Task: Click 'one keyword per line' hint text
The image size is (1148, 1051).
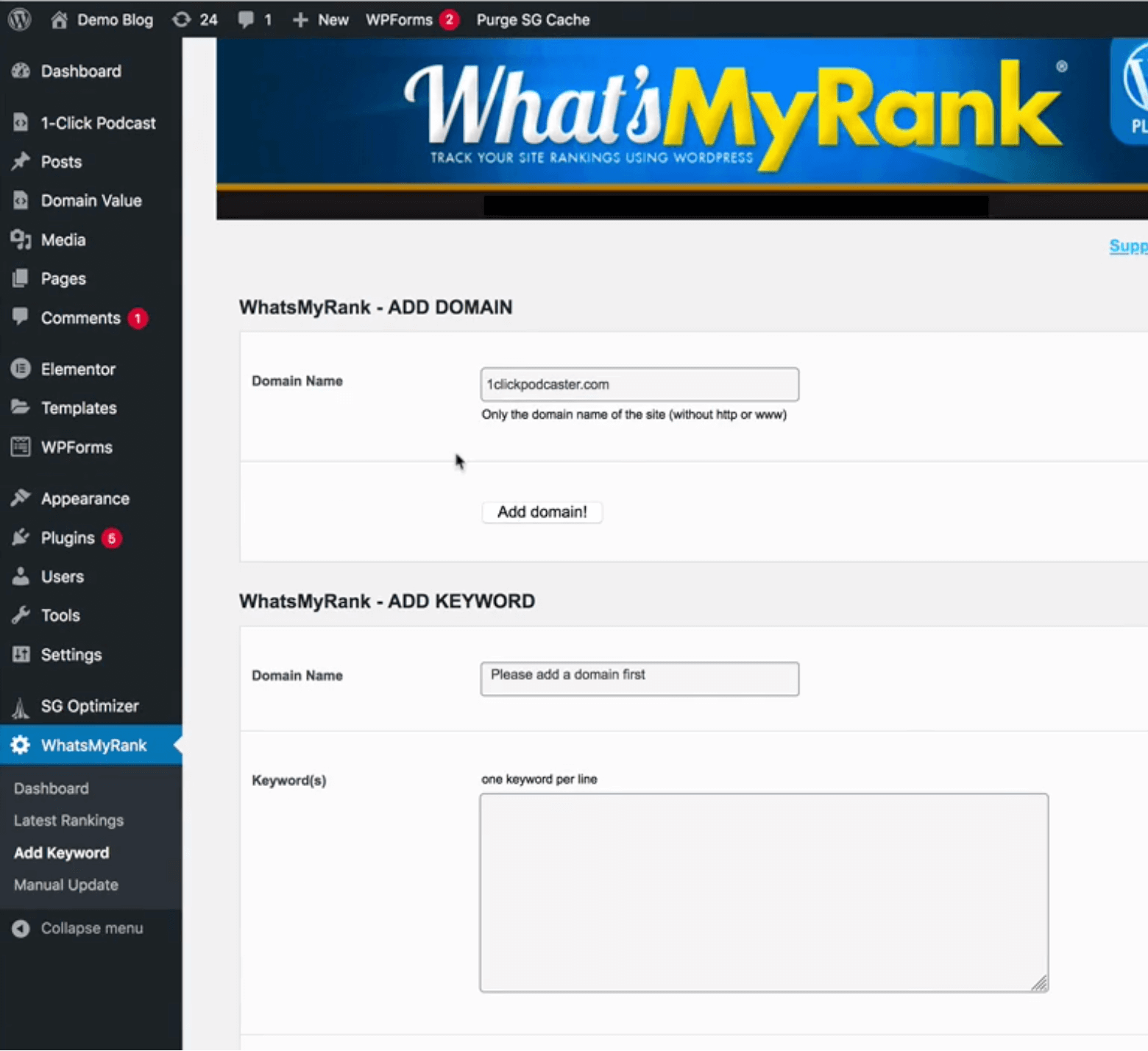Action: (x=539, y=779)
